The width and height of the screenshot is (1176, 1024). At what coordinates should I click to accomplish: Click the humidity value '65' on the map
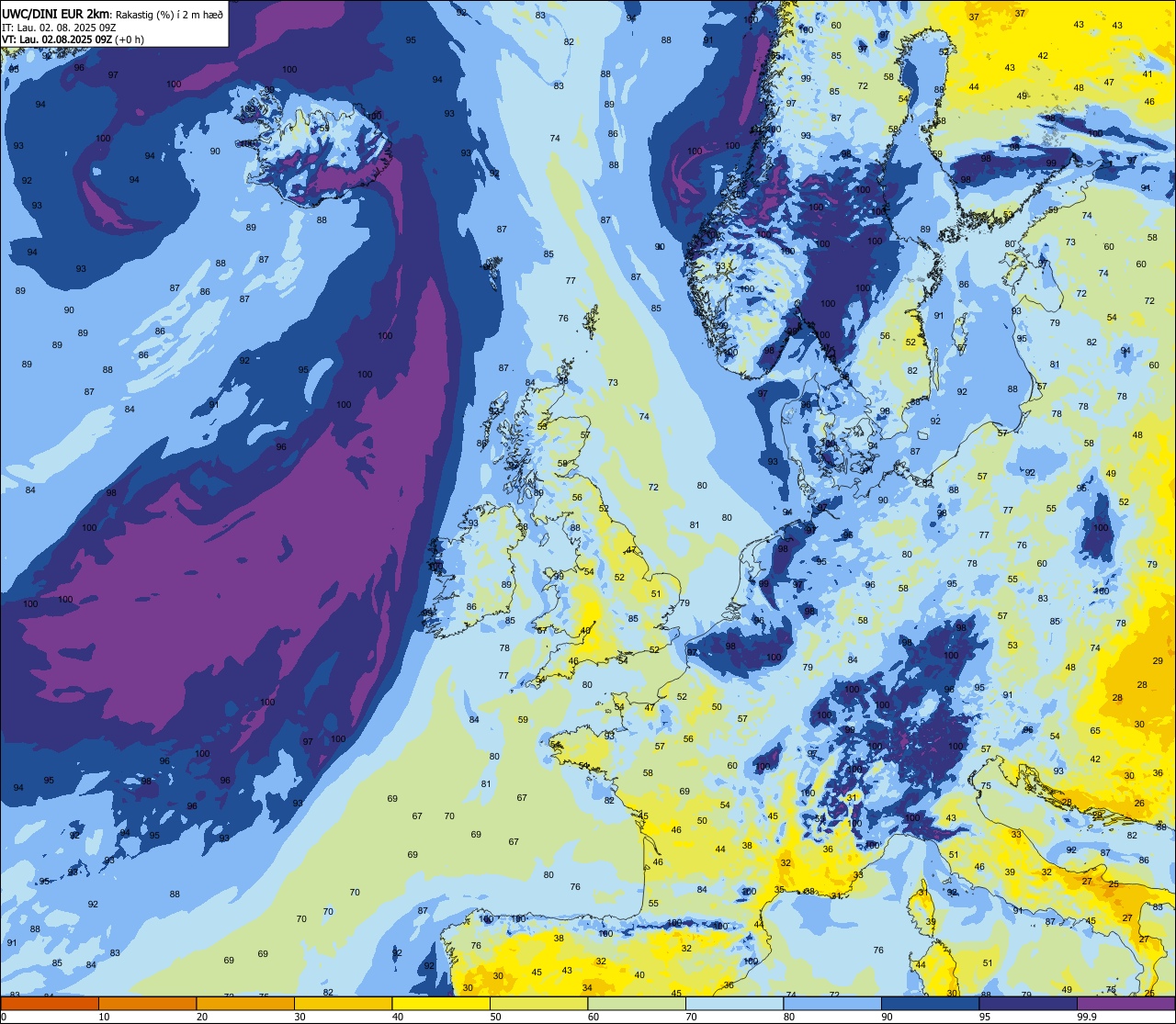1095,731
